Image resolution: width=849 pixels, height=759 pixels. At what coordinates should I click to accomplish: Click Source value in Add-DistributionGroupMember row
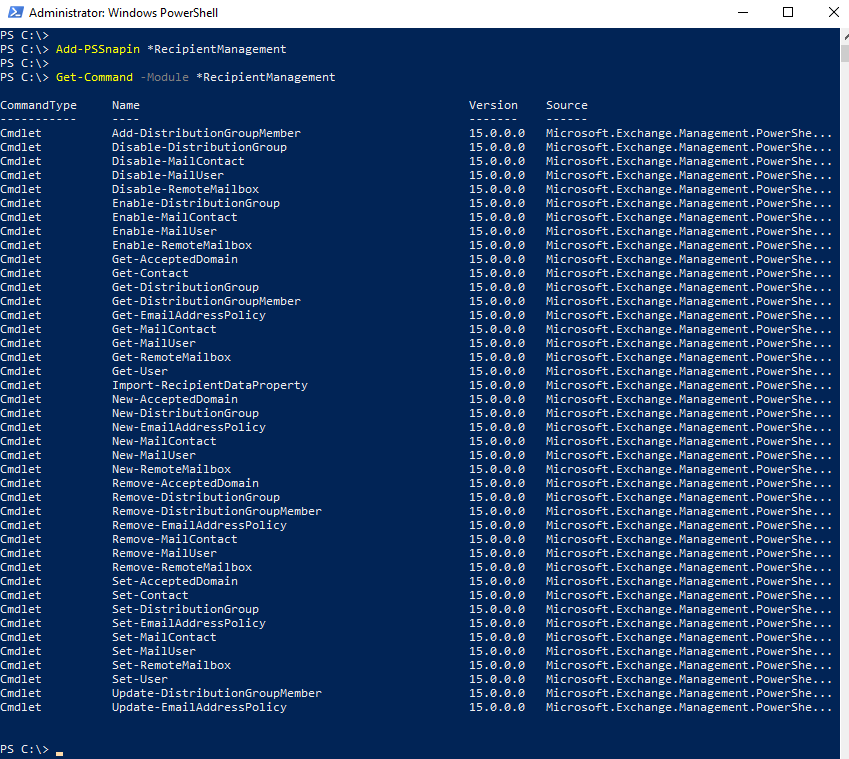(689, 133)
